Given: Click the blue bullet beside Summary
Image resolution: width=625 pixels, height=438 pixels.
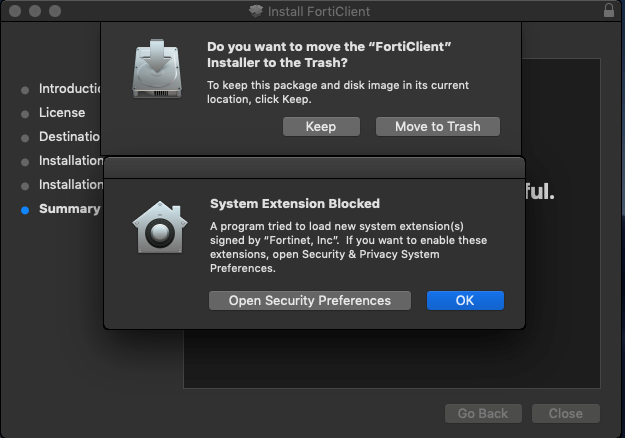Looking at the screenshot, I should [25, 210].
